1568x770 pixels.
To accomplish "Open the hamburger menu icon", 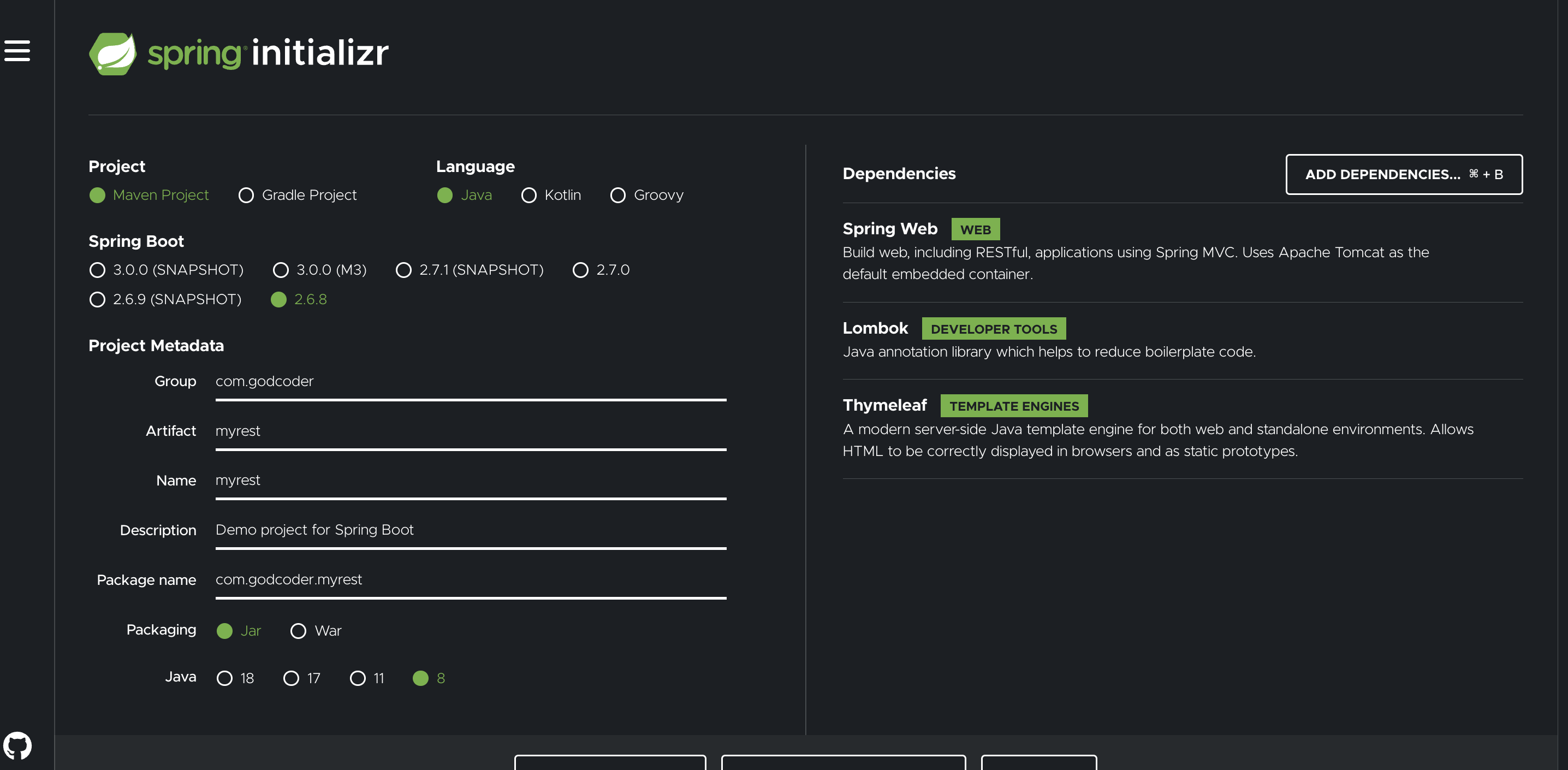I will [17, 51].
